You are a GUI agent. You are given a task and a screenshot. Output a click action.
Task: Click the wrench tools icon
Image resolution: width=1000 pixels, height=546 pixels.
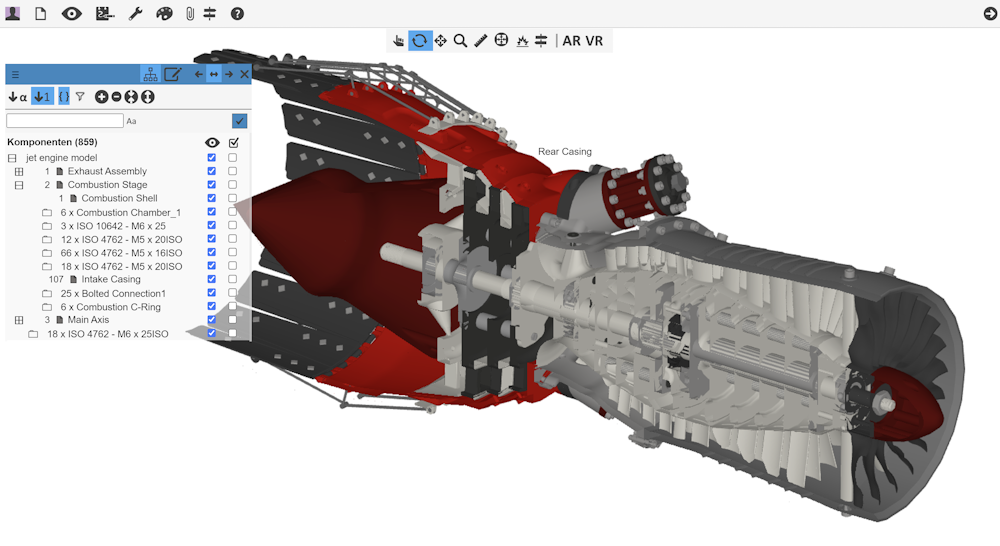136,14
